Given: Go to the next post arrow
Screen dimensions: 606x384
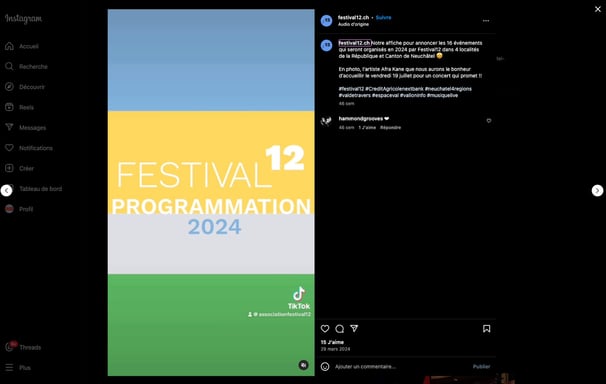Looking at the screenshot, I should click(597, 190).
